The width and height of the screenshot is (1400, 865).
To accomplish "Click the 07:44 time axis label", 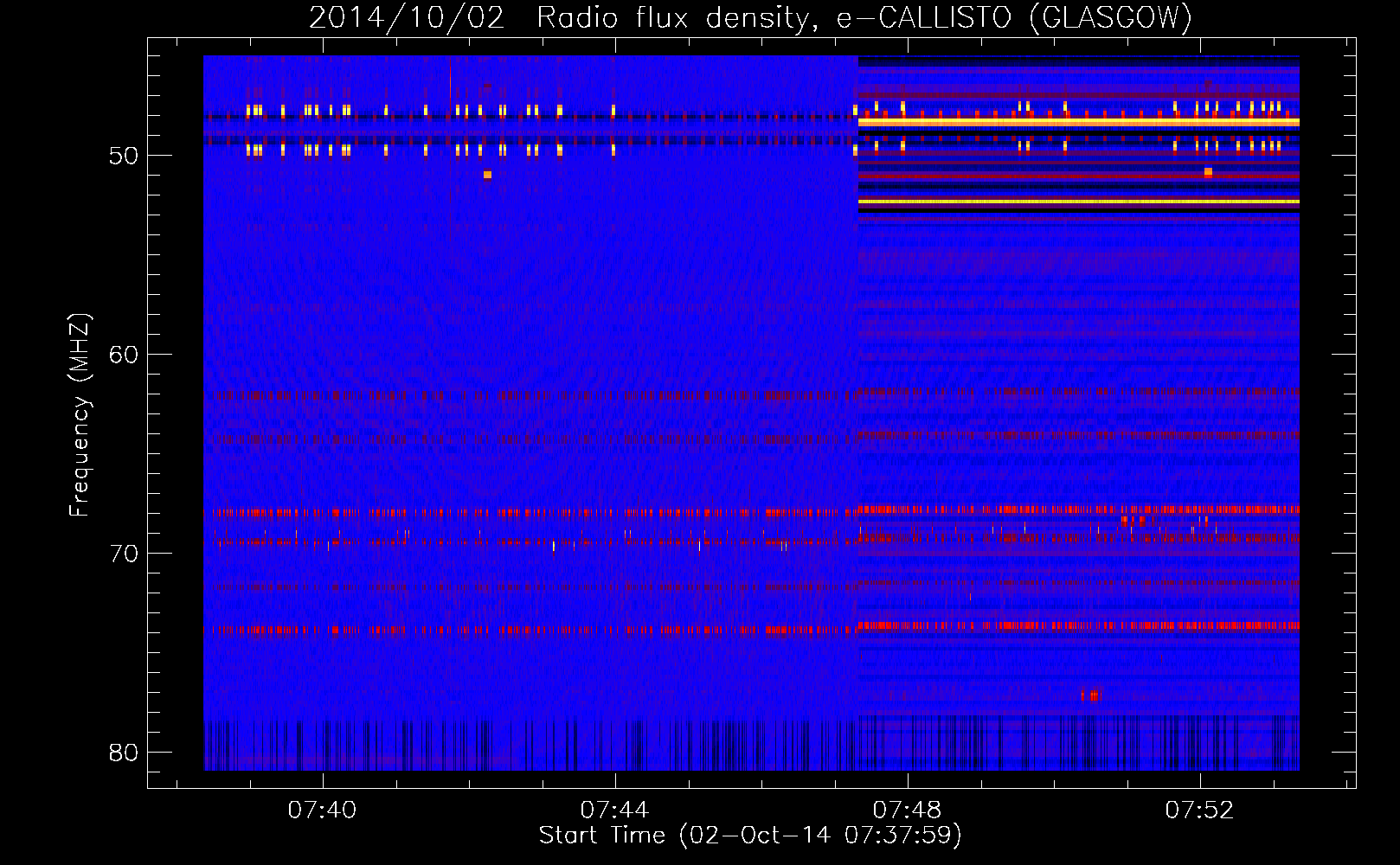I will pyautogui.click(x=614, y=810).
